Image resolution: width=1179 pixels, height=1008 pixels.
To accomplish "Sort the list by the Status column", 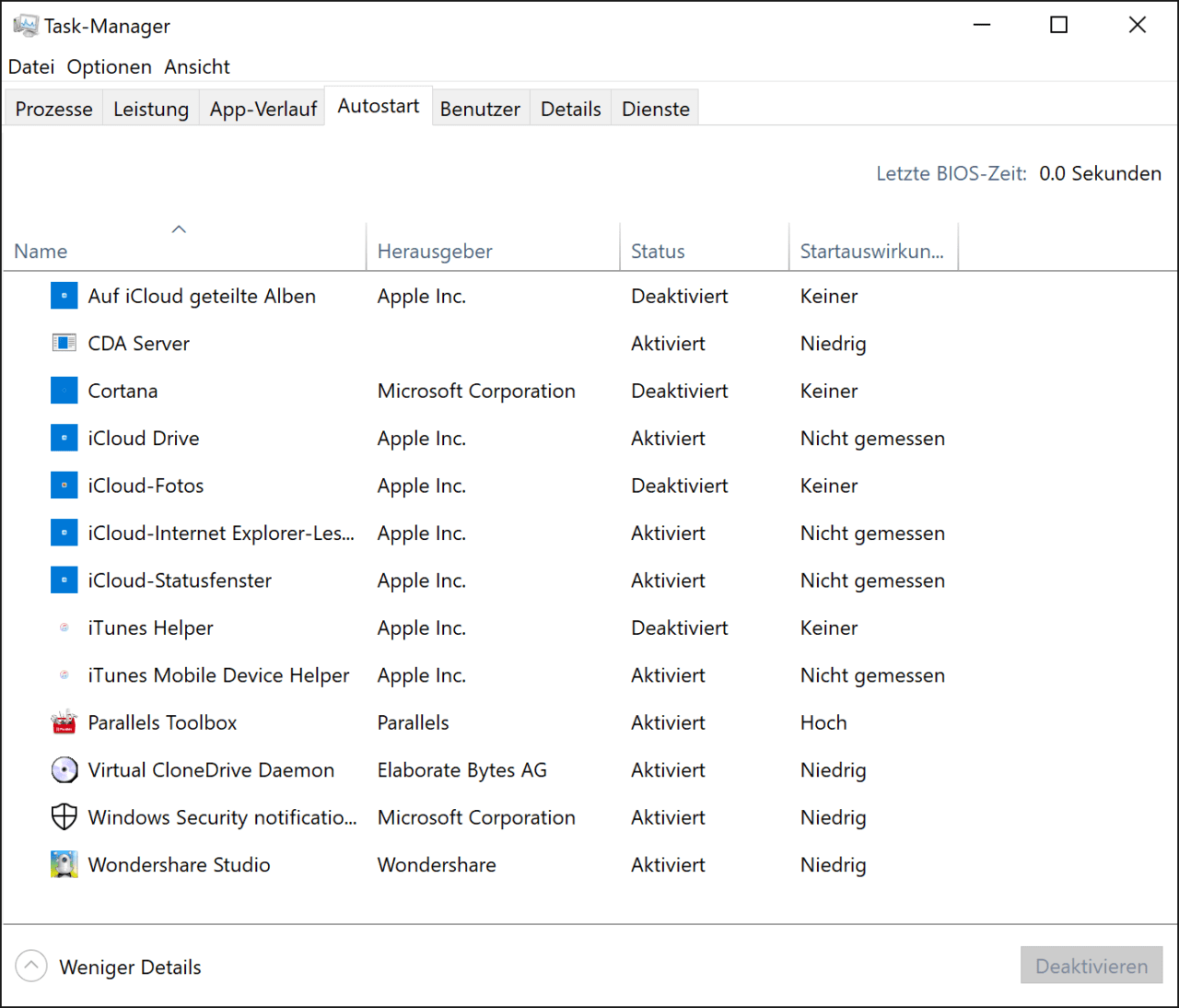I will click(x=658, y=251).
